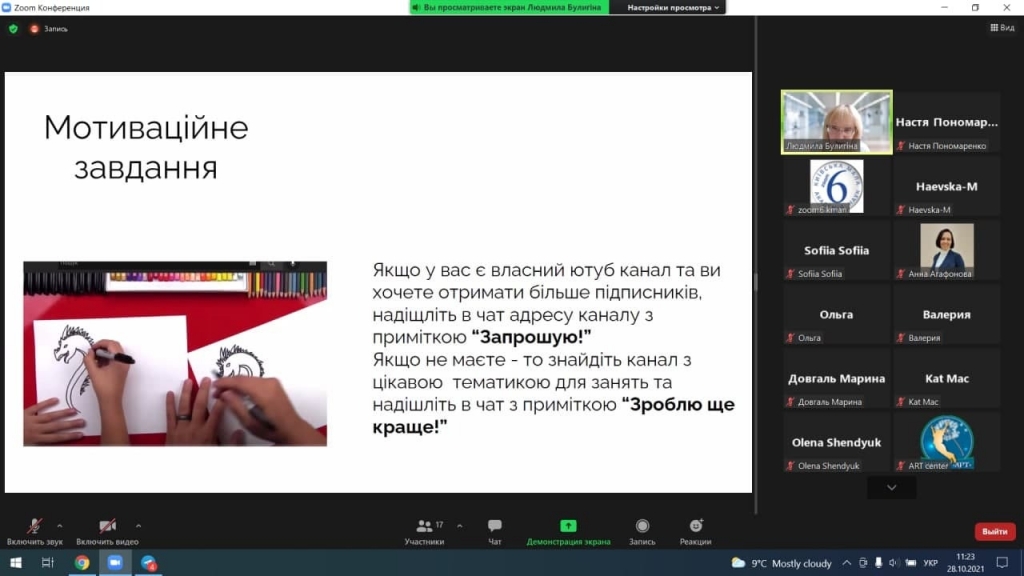The width and height of the screenshot is (1024, 576).
Task: Click the dragon drawing video image on slide
Action: click(175, 354)
